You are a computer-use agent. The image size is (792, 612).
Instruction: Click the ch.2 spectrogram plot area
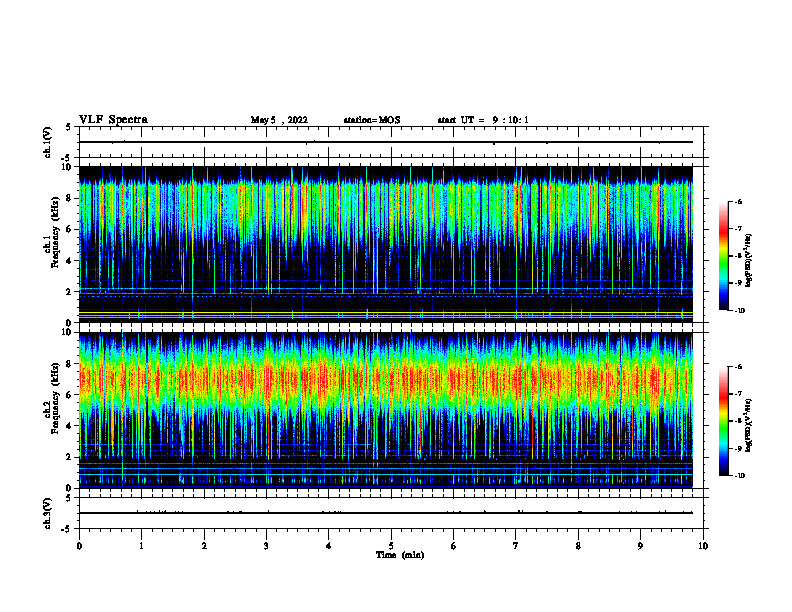[385, 410]
